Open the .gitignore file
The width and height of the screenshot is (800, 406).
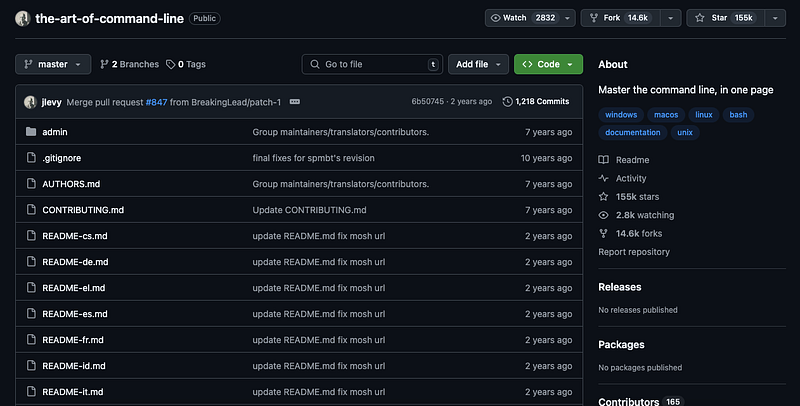(62, 158)
